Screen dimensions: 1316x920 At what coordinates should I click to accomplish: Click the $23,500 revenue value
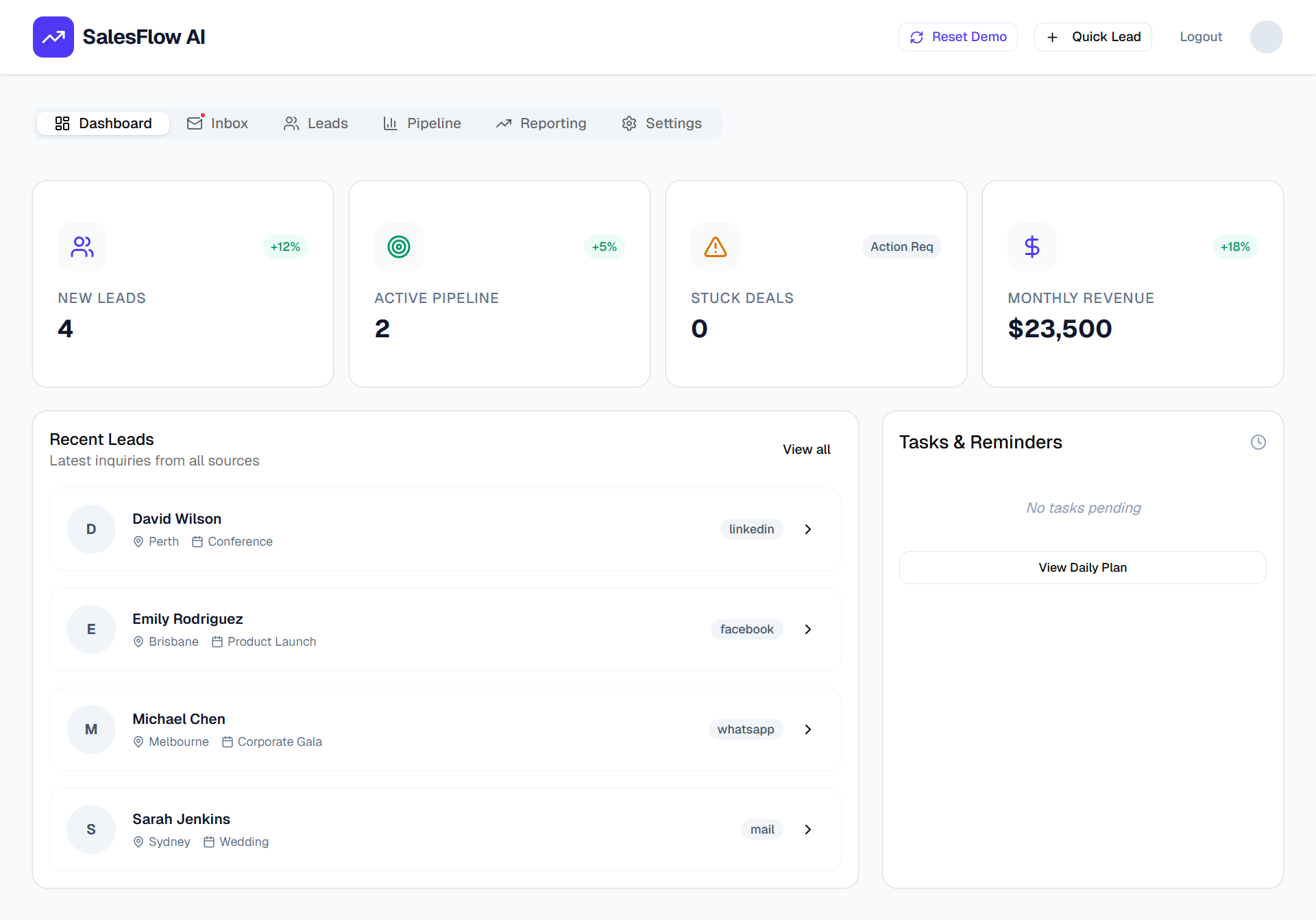1060,329
